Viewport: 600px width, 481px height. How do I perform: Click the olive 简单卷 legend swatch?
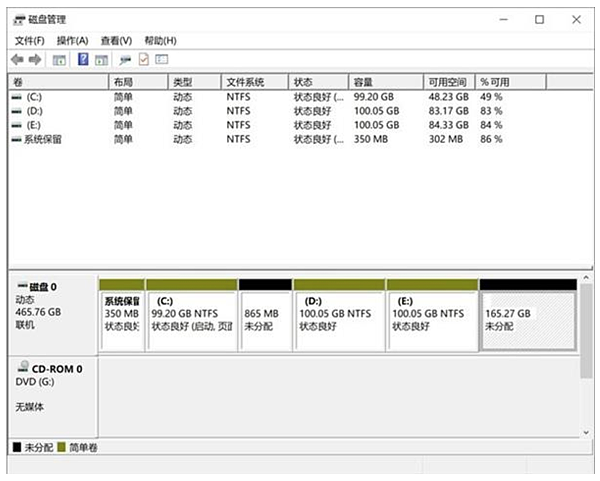click(61, 447)
